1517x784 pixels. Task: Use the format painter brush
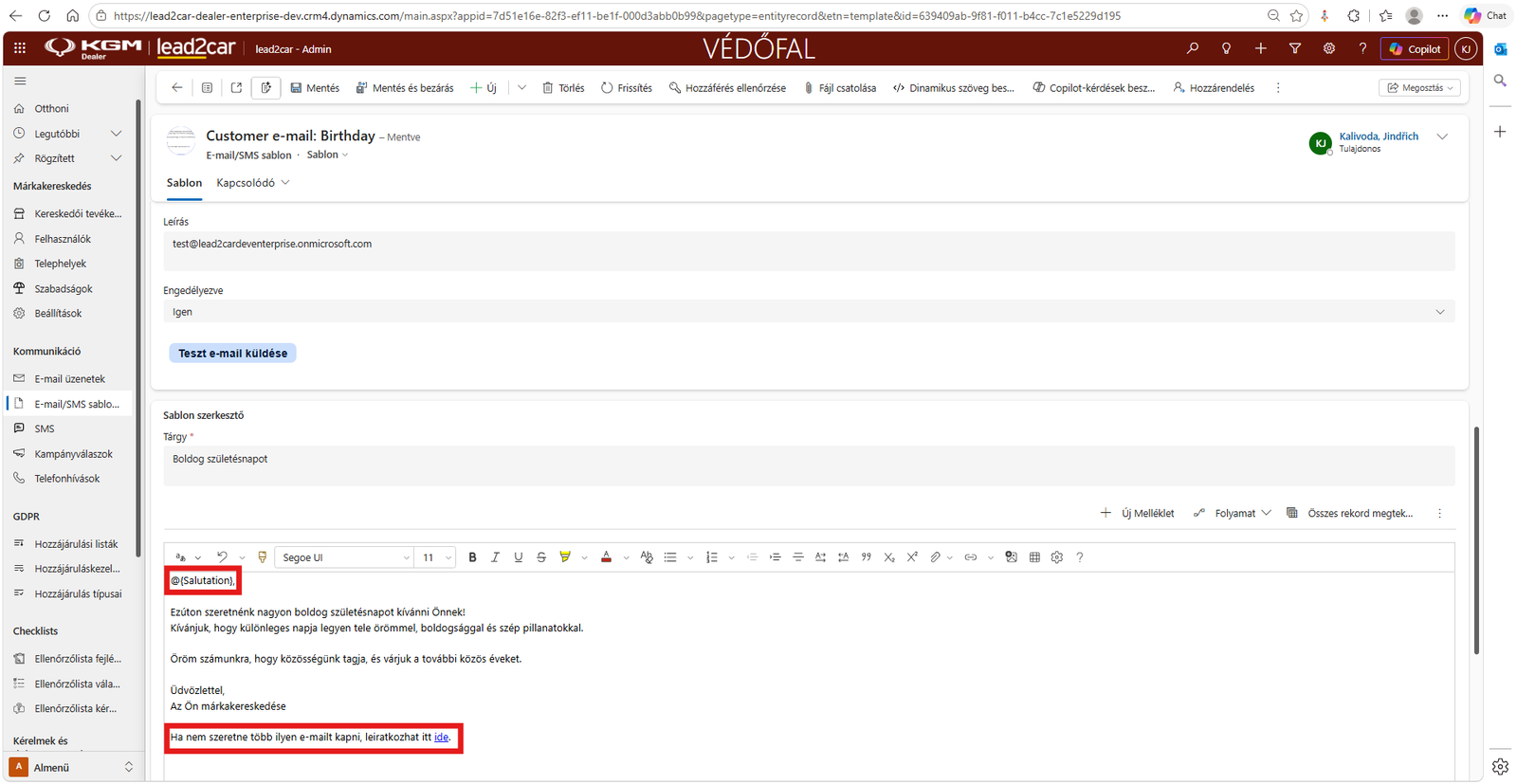click(x=263, y=557)
